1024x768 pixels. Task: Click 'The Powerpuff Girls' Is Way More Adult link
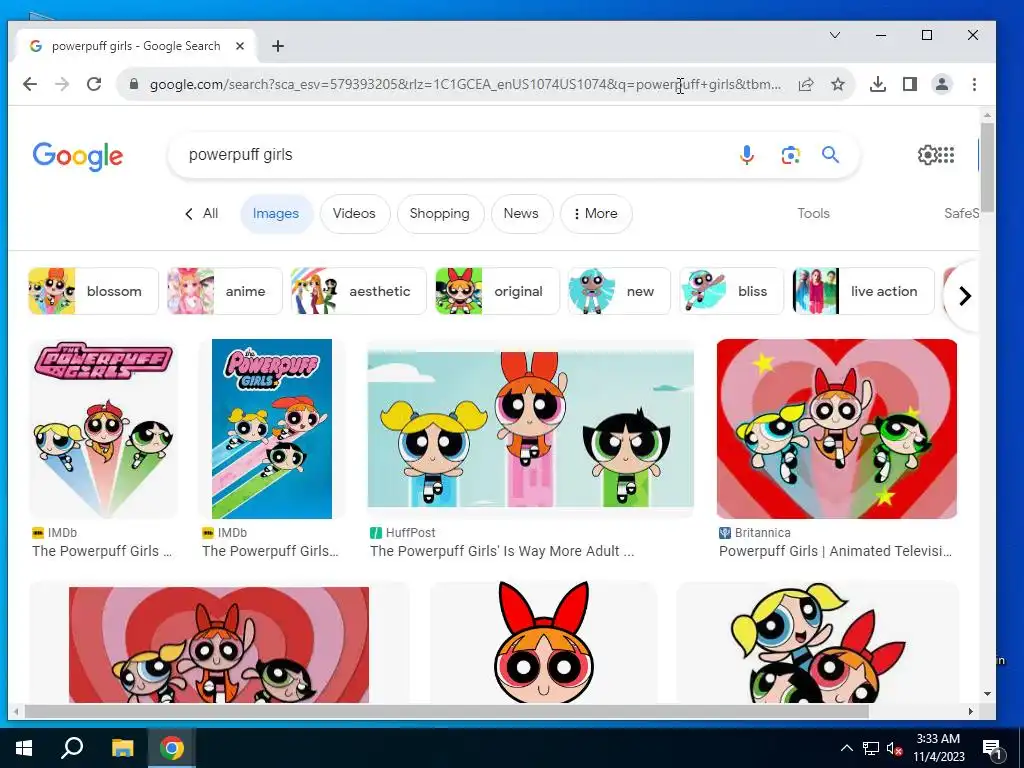[x=502, y=551]
